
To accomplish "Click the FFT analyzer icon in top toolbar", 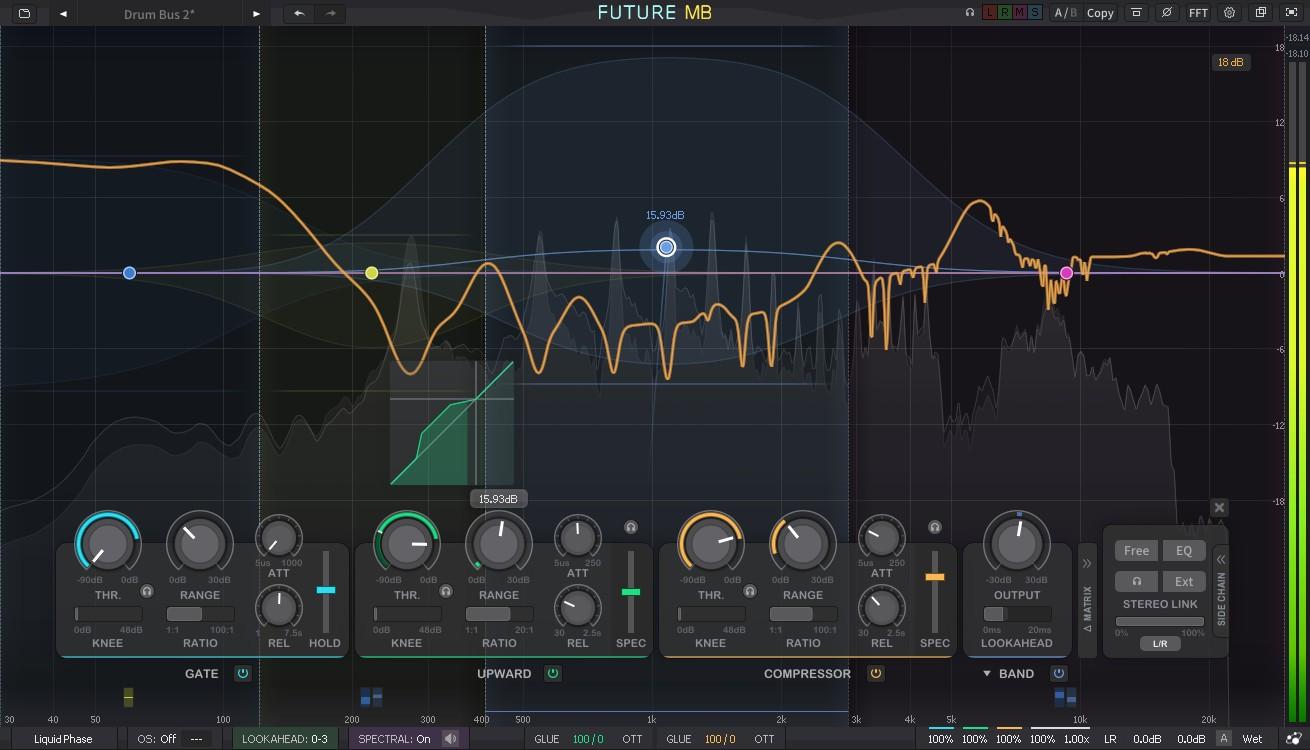I will [1198, 13].
